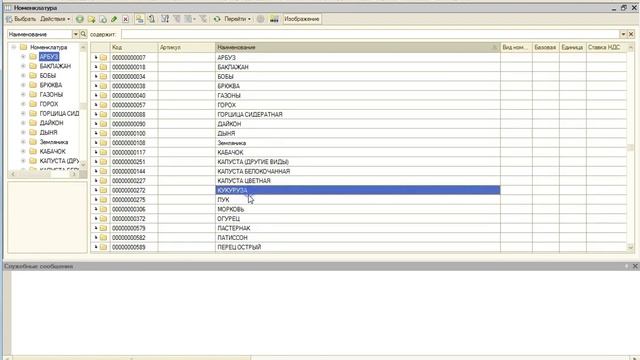The width and height of the screenshot is (640, 360).
Task: Expand the АРБУЗ tree node
Action: coord(23,57)
